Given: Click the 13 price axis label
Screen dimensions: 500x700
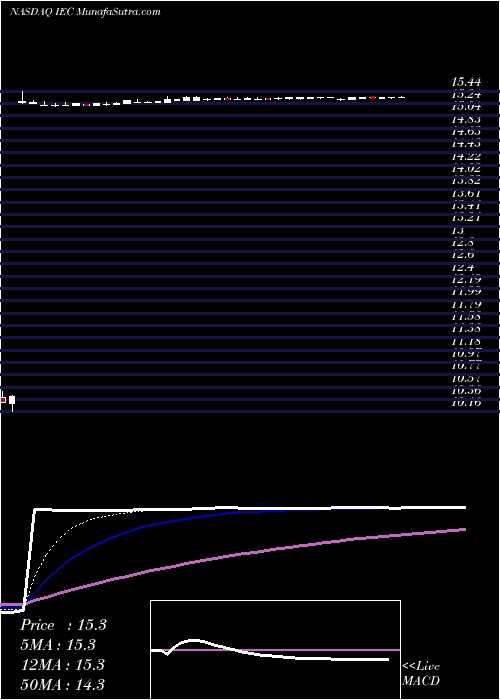Looking at the screenshot, I should (458, 231).
